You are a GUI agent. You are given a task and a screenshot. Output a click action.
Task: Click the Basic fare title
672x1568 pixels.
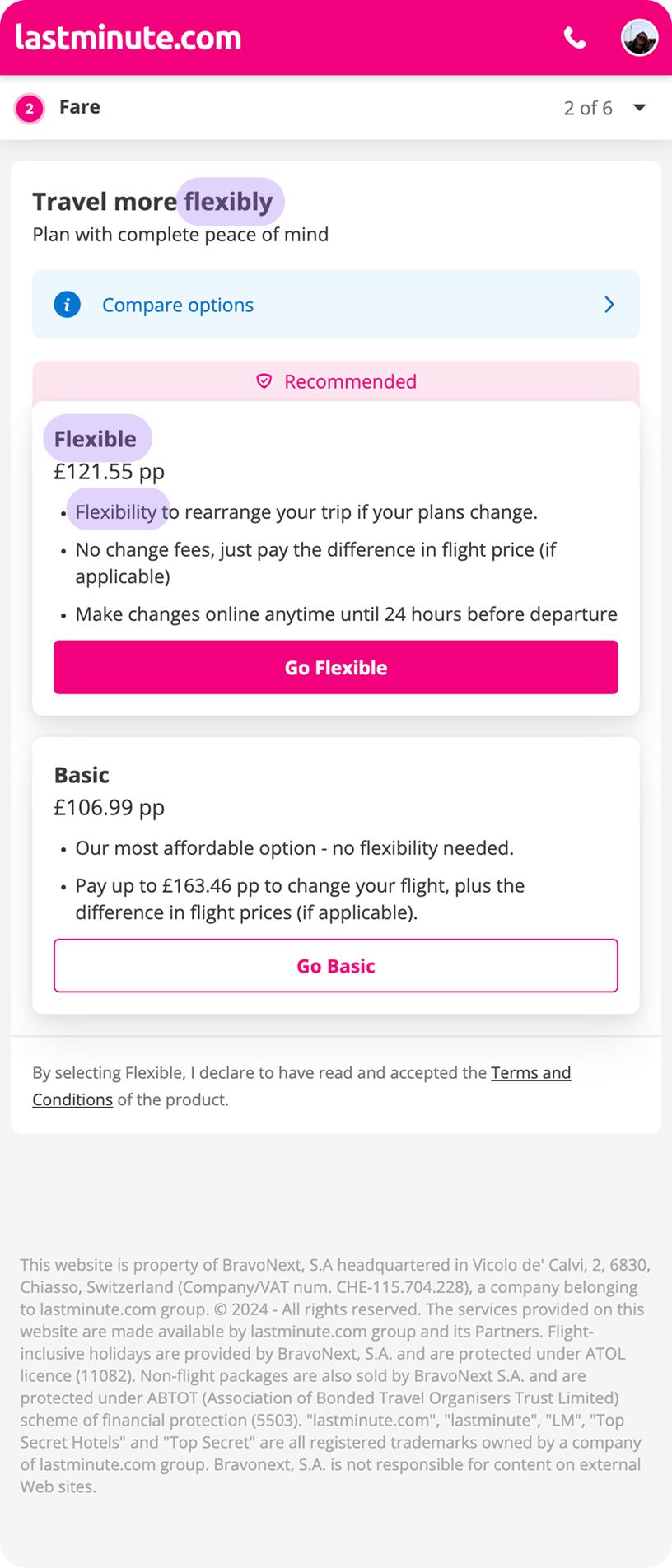point(82,775)
